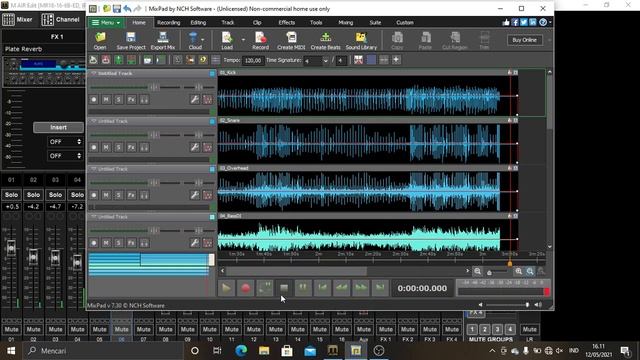Image resolution: width=640 pixels, height=360 pixels.
Task: Open the Create MIDI tool
Action: (291, 41)
